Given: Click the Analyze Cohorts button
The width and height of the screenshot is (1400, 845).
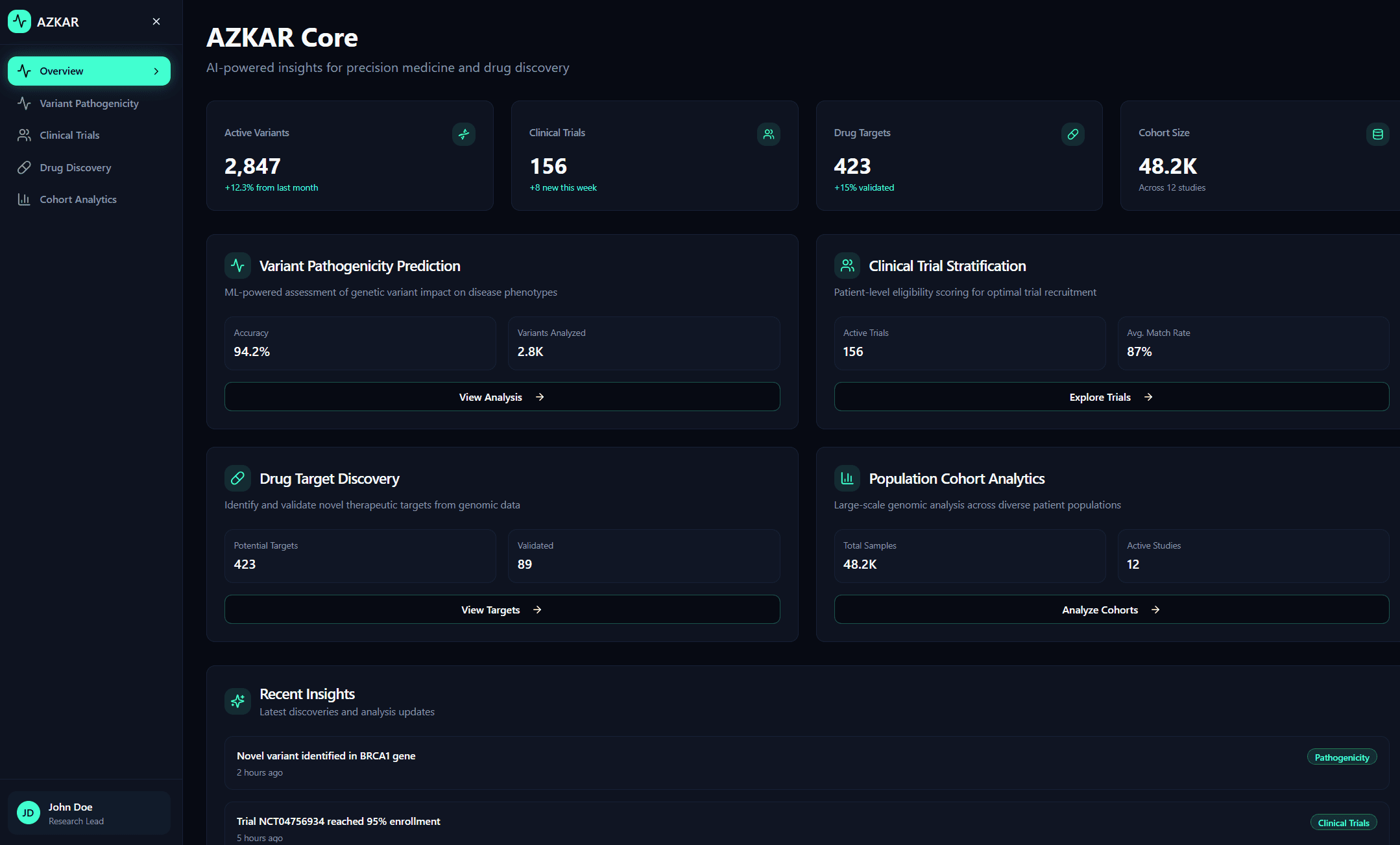Looking at the screenshot, I should point(1111,610).
